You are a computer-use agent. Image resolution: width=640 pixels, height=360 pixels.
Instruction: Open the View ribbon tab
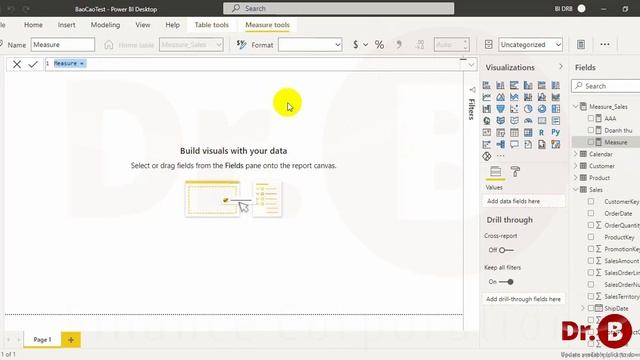point(143,25)
